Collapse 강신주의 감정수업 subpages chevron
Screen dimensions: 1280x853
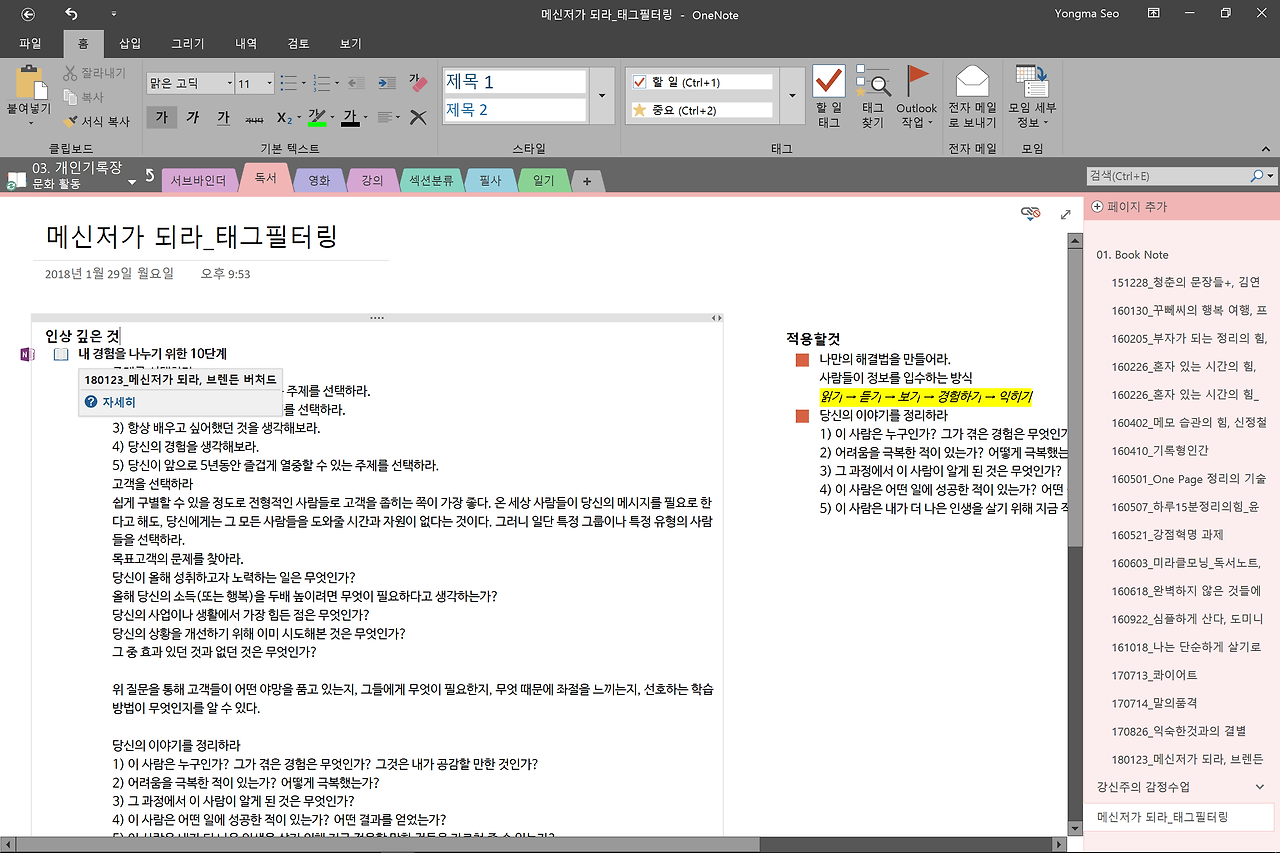[x=1260, y=787]
